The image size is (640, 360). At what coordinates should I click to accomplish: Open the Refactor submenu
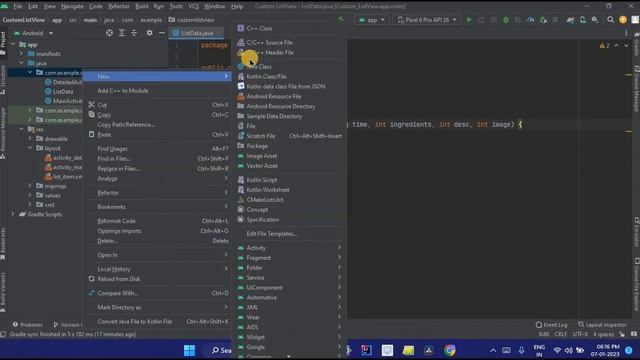point(158,193)
